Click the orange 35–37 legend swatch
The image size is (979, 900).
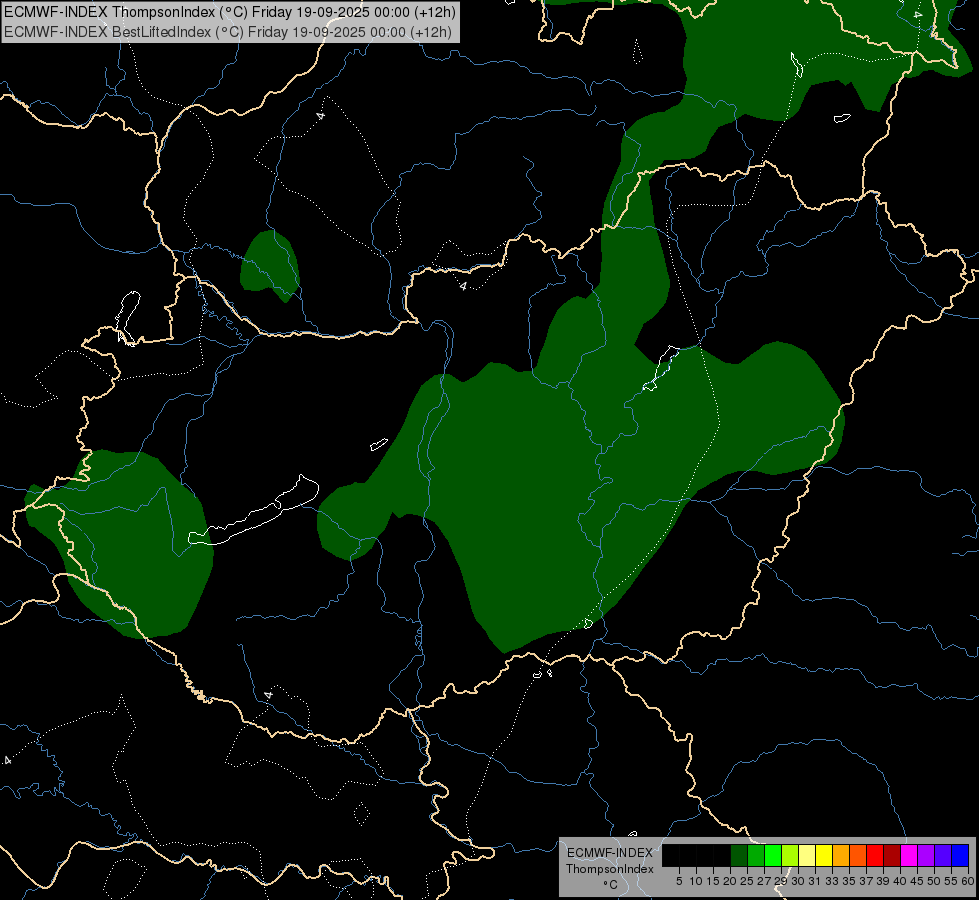858,855
